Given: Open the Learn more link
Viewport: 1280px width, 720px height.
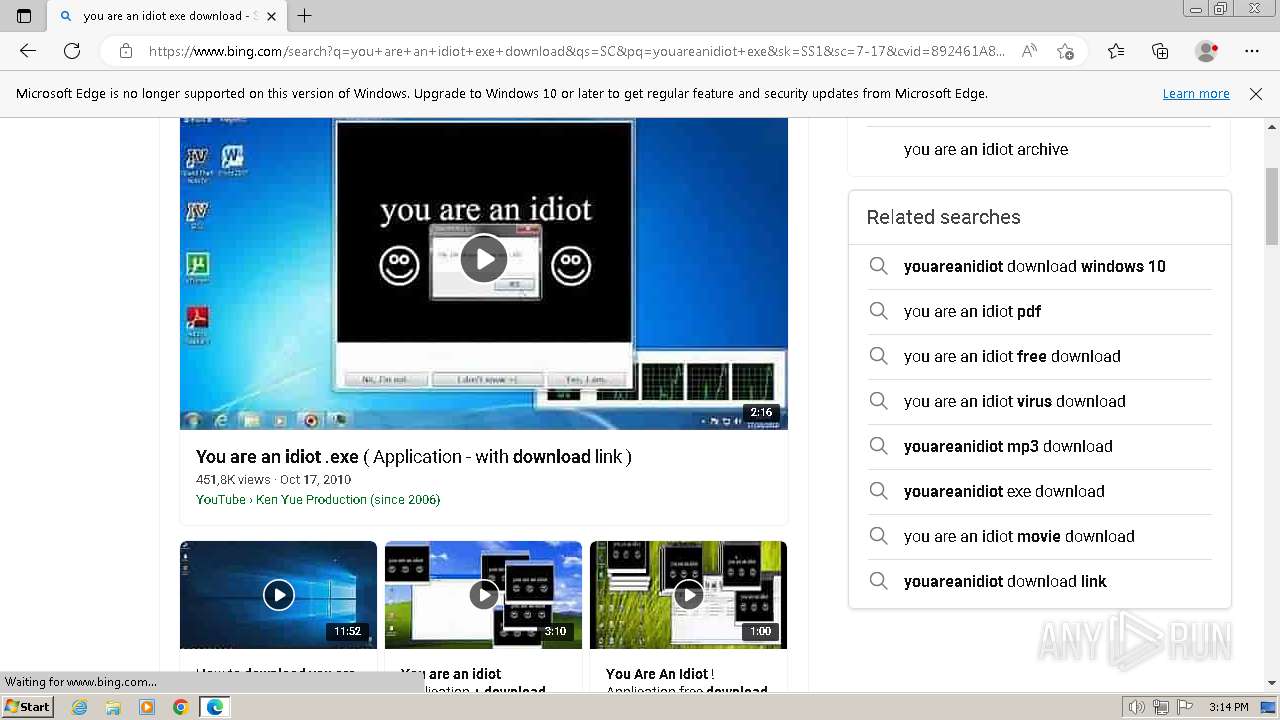Looking at the screenshot, I should tap(1196, 94).
